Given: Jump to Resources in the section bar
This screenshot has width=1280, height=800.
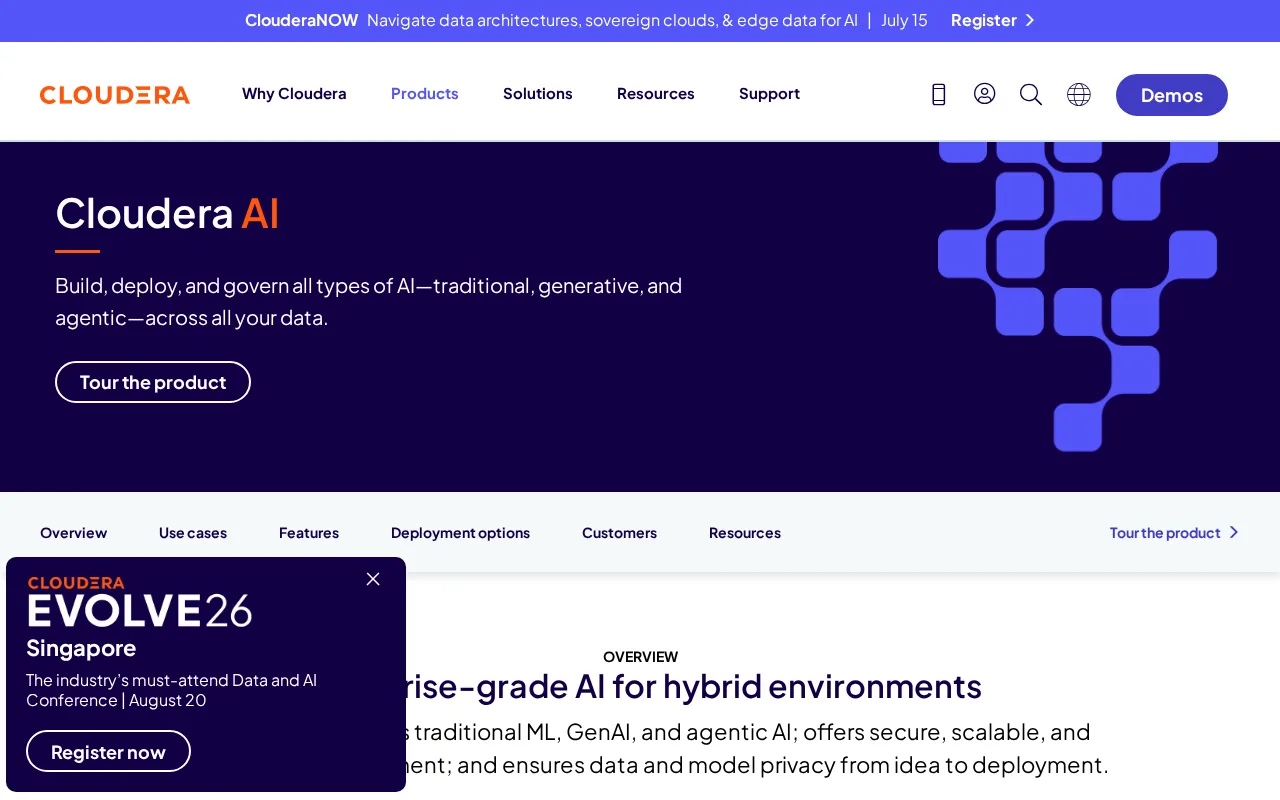Looking at the screenshot, I should (745, 532).
